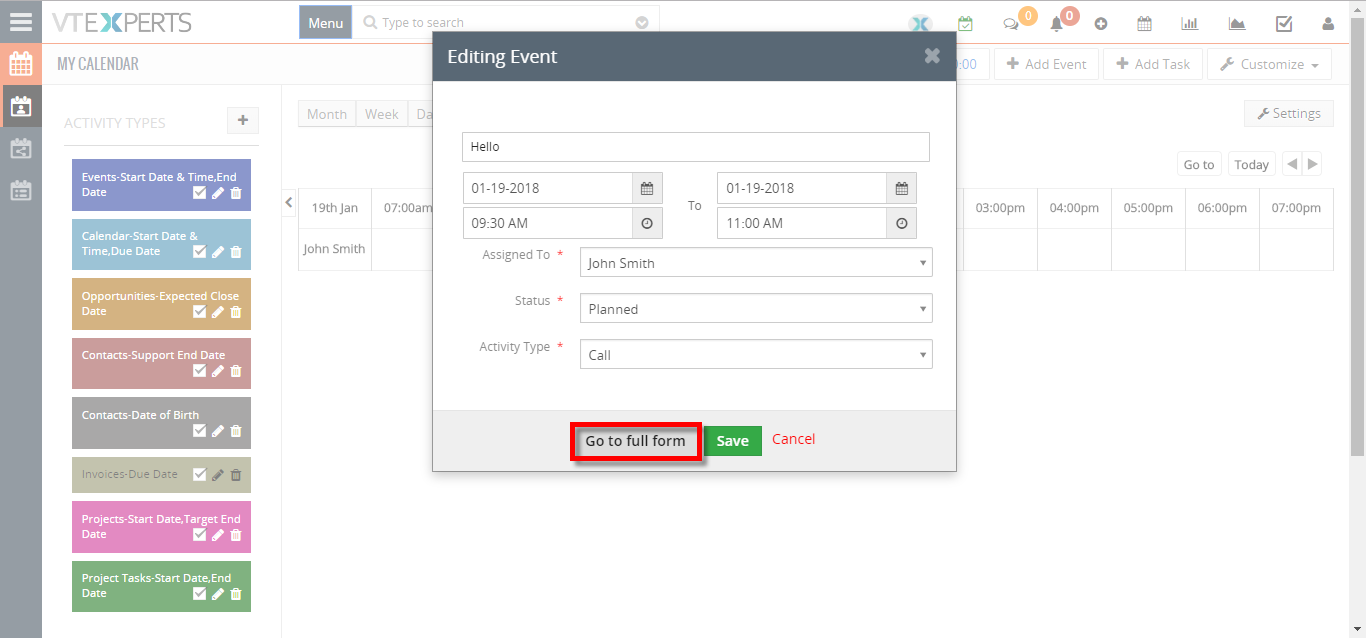Open end time clock picker icon
1366x638 pixels.
(x=901, y=223)
